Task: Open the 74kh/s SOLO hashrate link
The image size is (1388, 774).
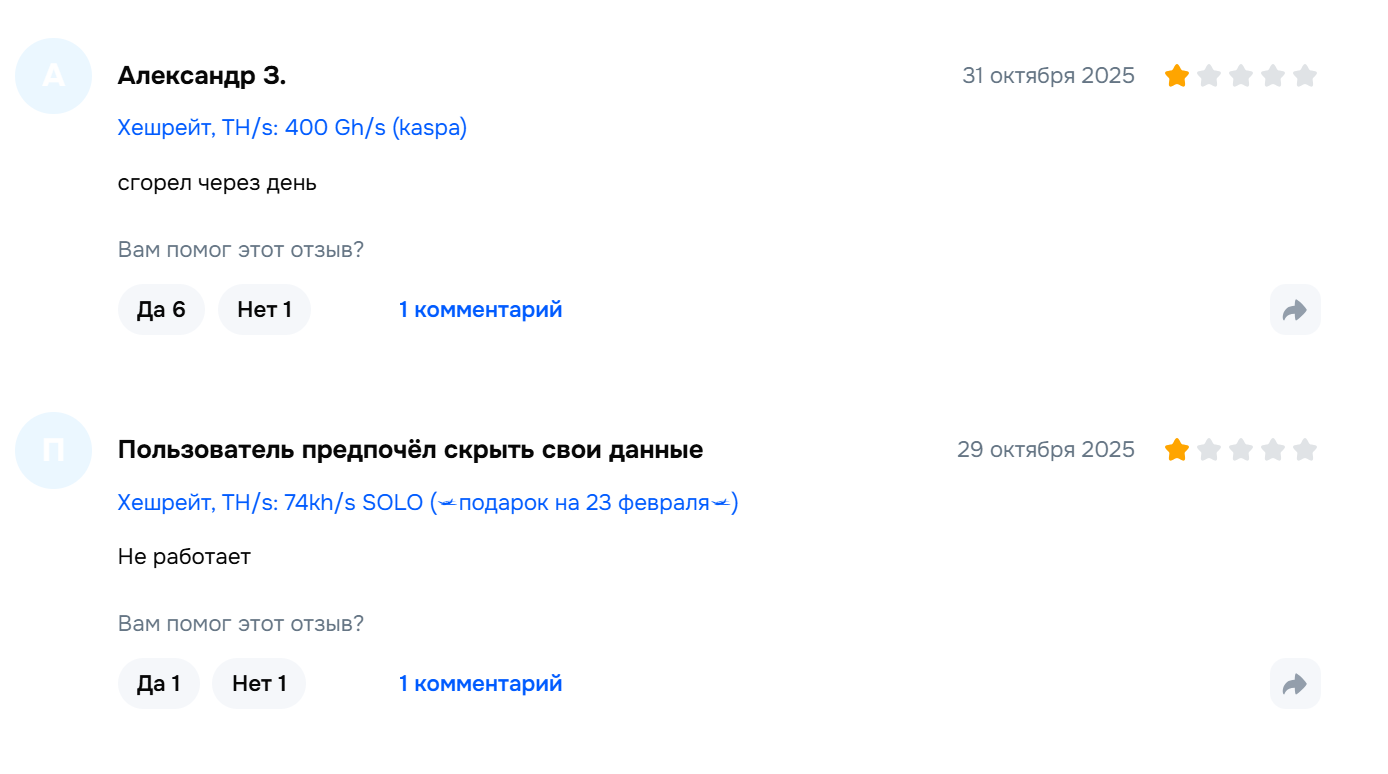Action: (x=427, y=502)
